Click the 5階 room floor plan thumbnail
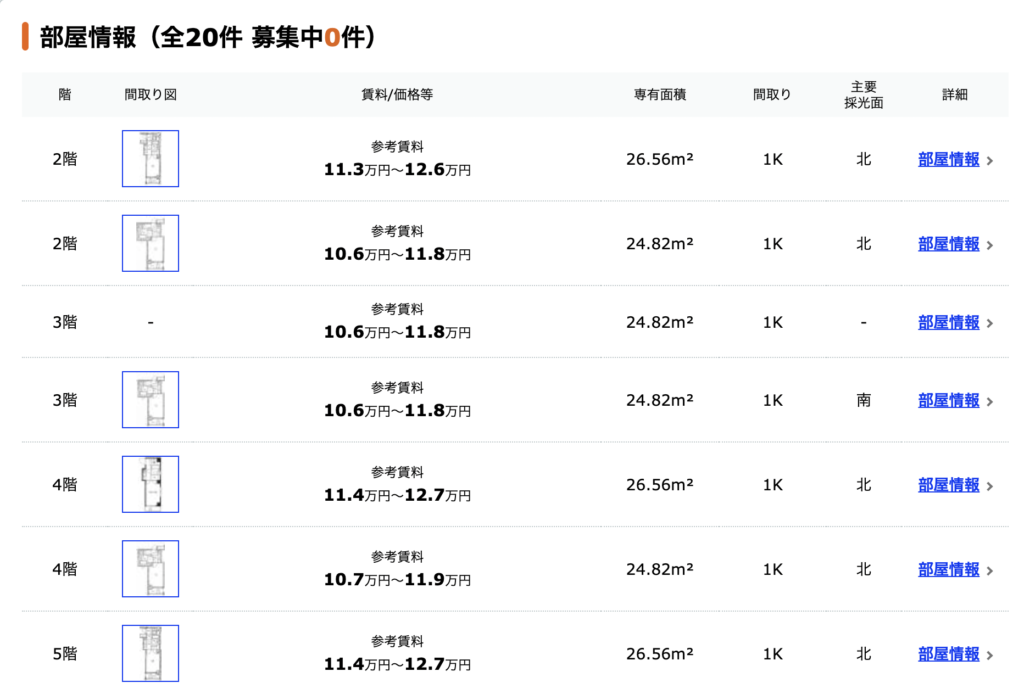Image resolution: width=1024 pixels, height=694 pixels. 150,653
